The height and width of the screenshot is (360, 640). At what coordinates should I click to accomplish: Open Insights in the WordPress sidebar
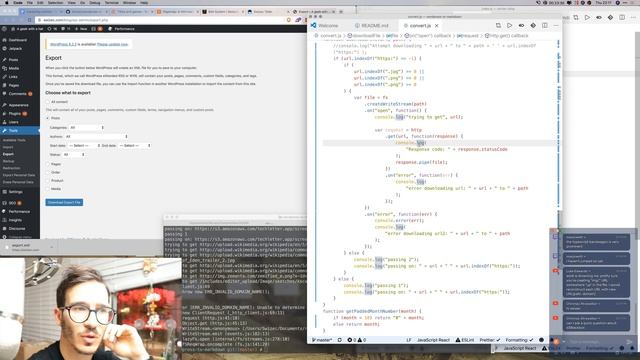(x=15, y=220)
